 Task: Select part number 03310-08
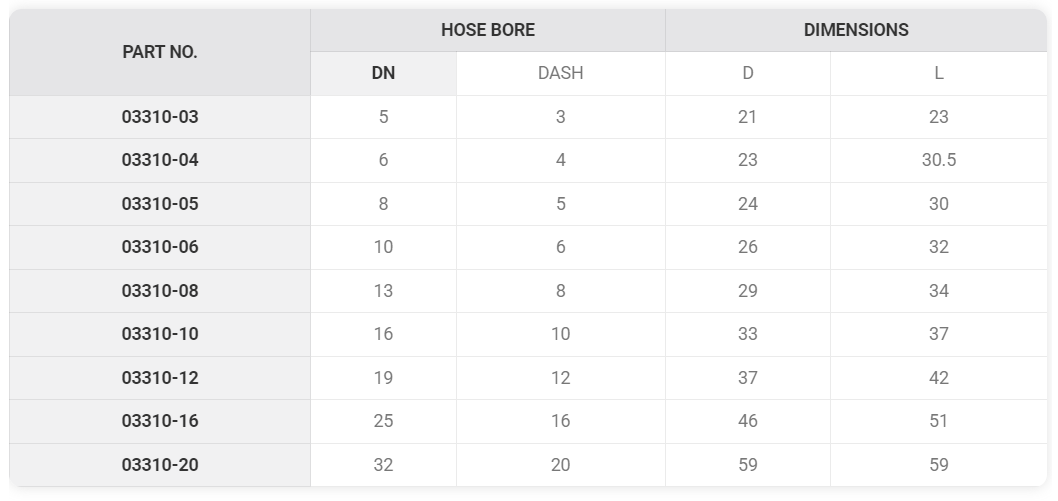coord(160,291)
